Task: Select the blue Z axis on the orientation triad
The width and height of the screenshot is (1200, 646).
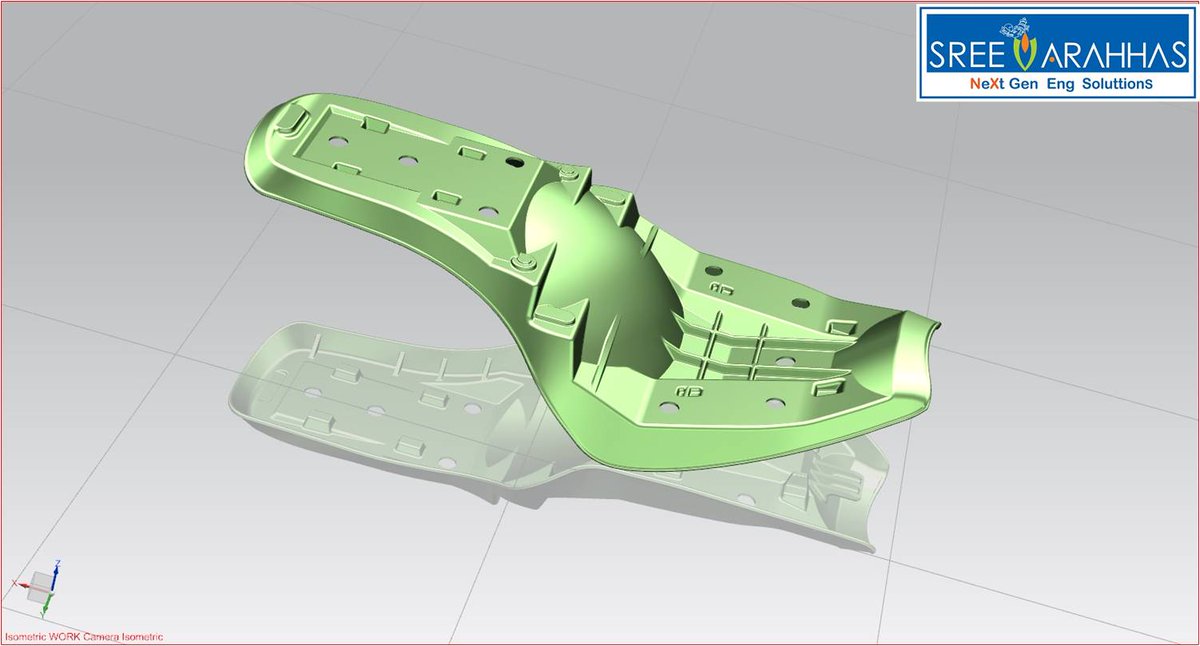Action: (55, 578)
